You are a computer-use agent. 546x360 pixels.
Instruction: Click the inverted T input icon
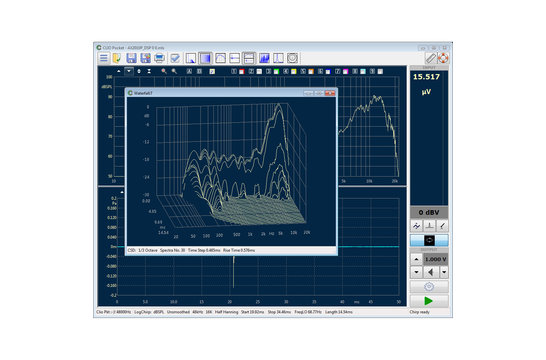[x=429, y=226]
